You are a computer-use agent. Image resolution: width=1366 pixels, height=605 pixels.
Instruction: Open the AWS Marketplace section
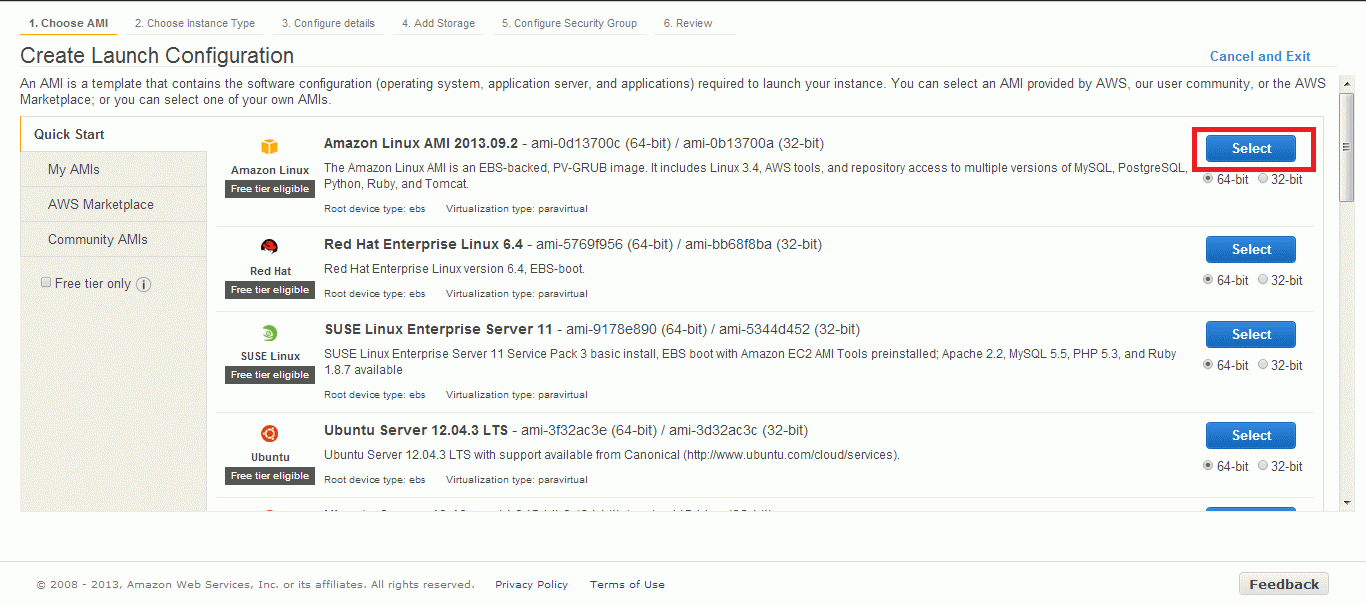114,204
